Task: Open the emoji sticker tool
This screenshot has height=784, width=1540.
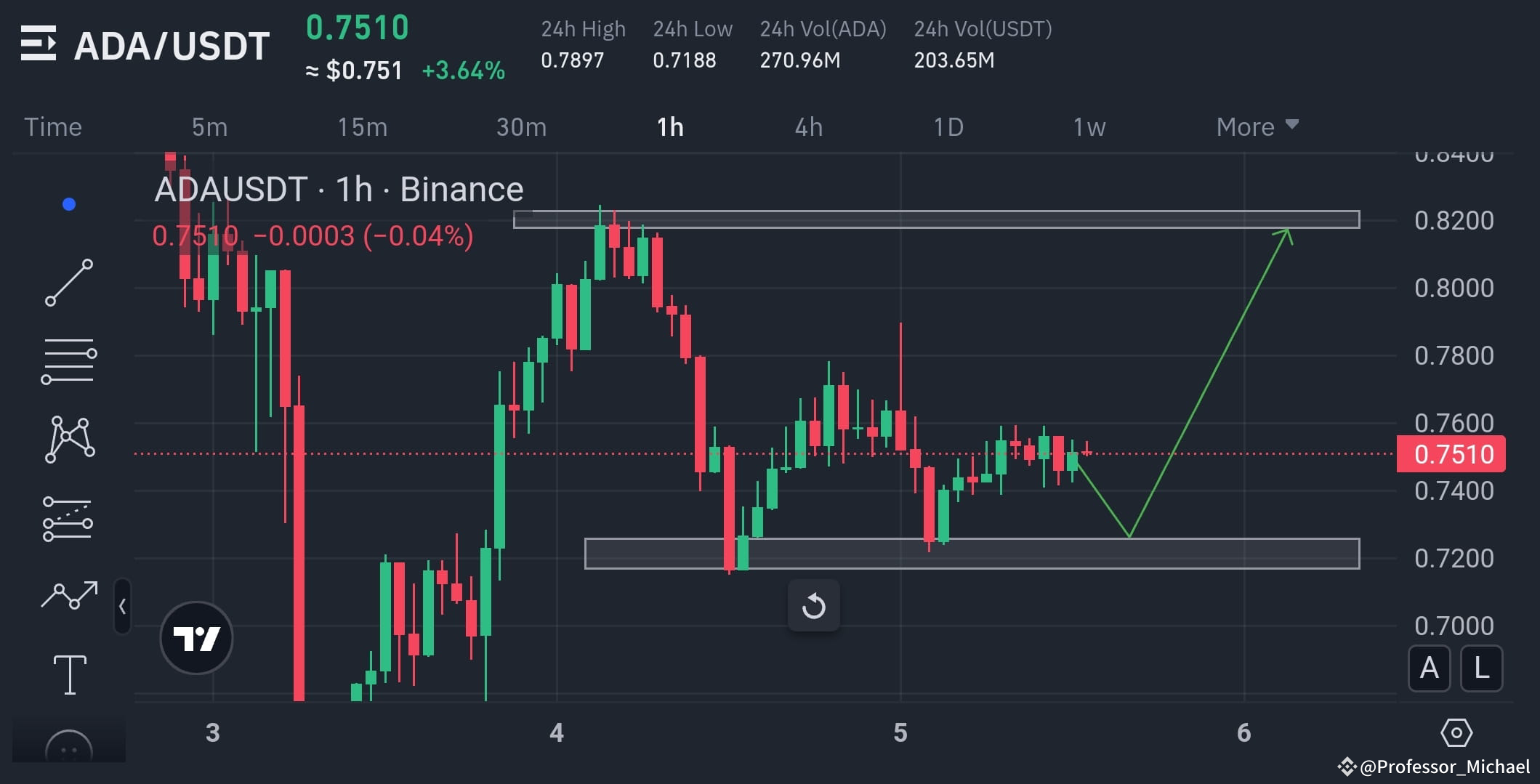Action: pyautogui.click(x=69, y=741)
